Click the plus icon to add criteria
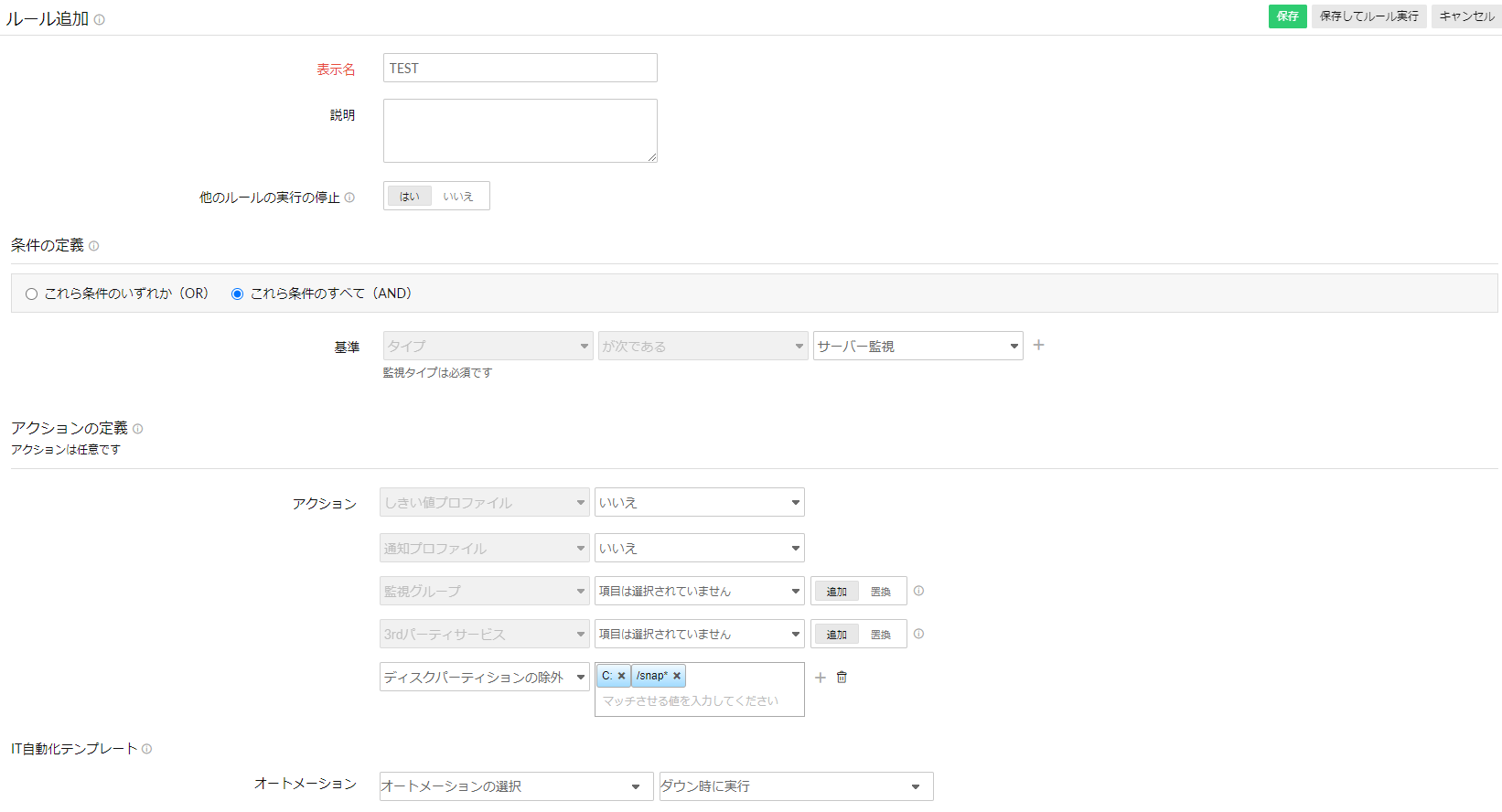1502x812 pixels. tap(1038, 346)
